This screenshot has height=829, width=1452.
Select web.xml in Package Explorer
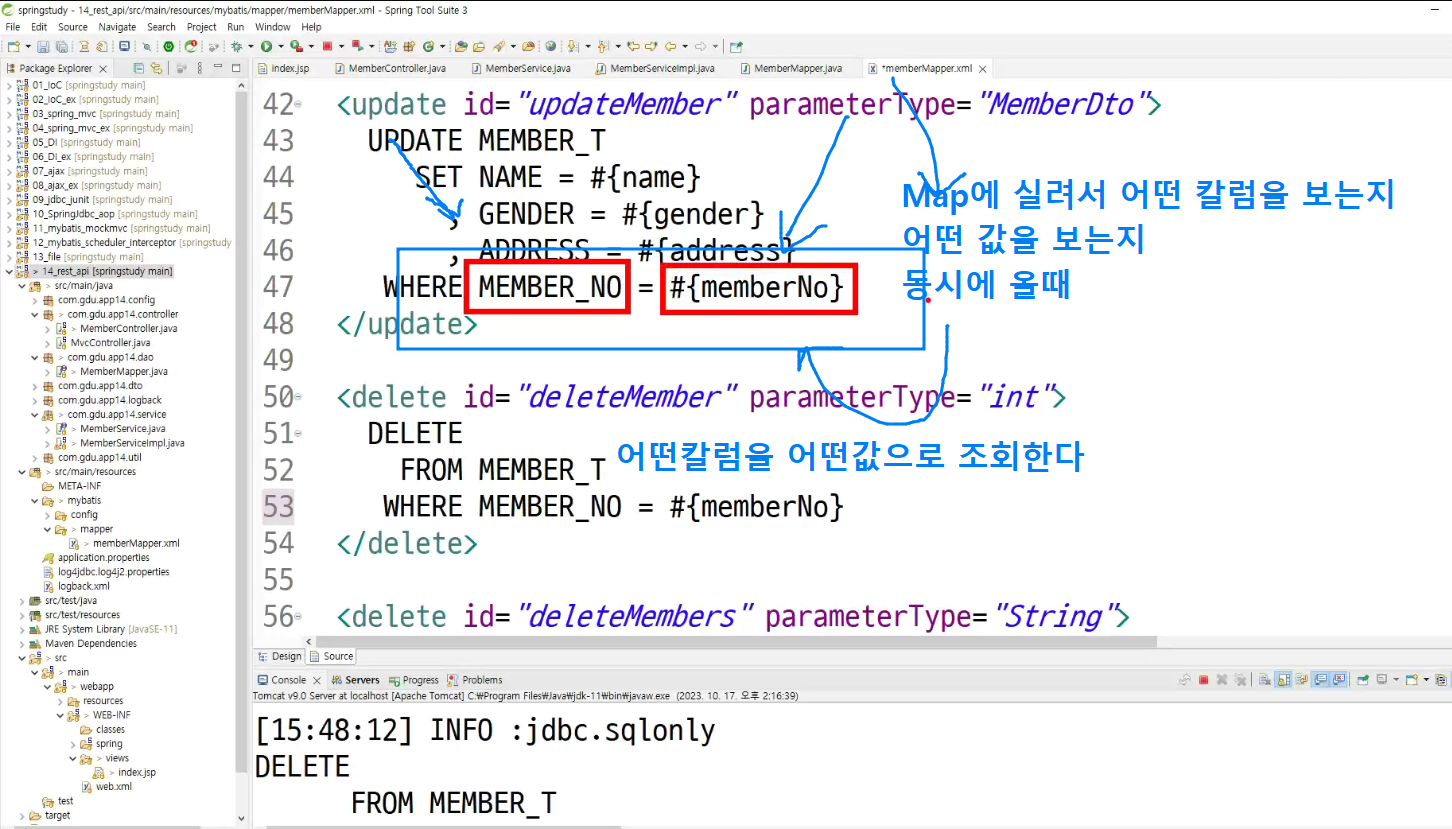click(x=113, y=786)
